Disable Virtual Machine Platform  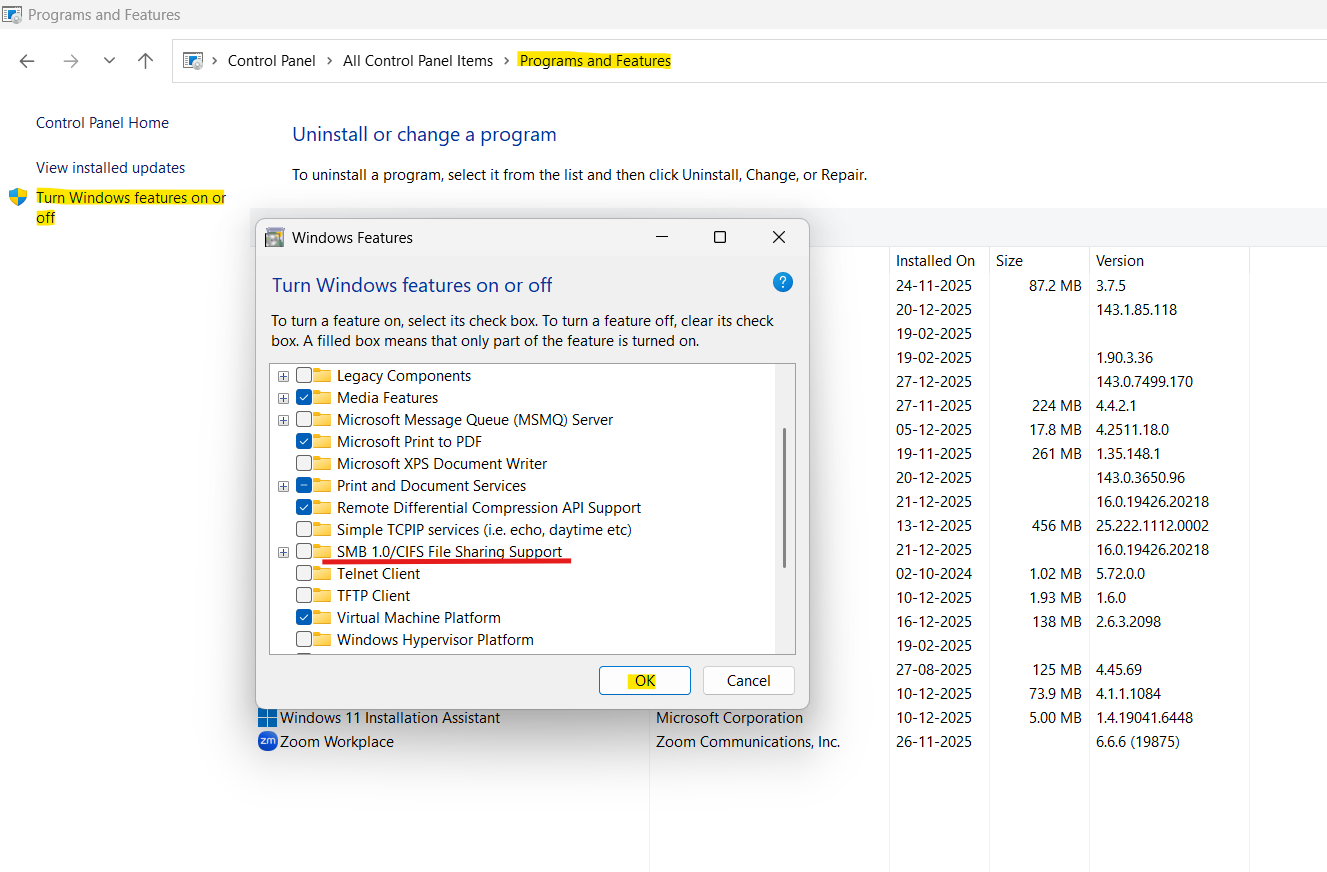(x=304, y=617)
